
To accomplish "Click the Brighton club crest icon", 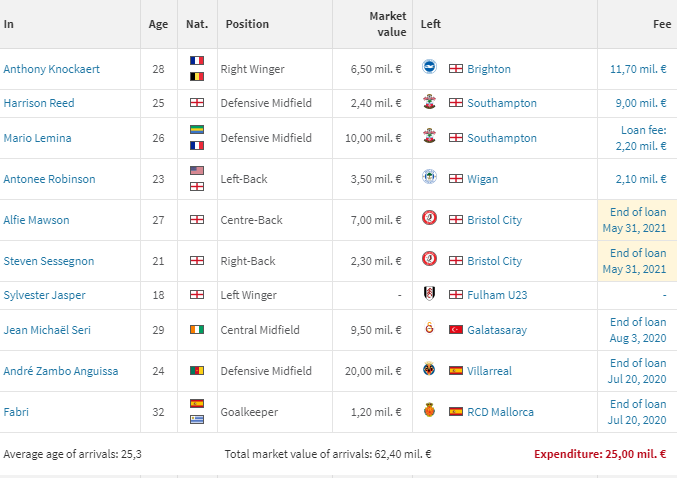I will pos(429,69).
